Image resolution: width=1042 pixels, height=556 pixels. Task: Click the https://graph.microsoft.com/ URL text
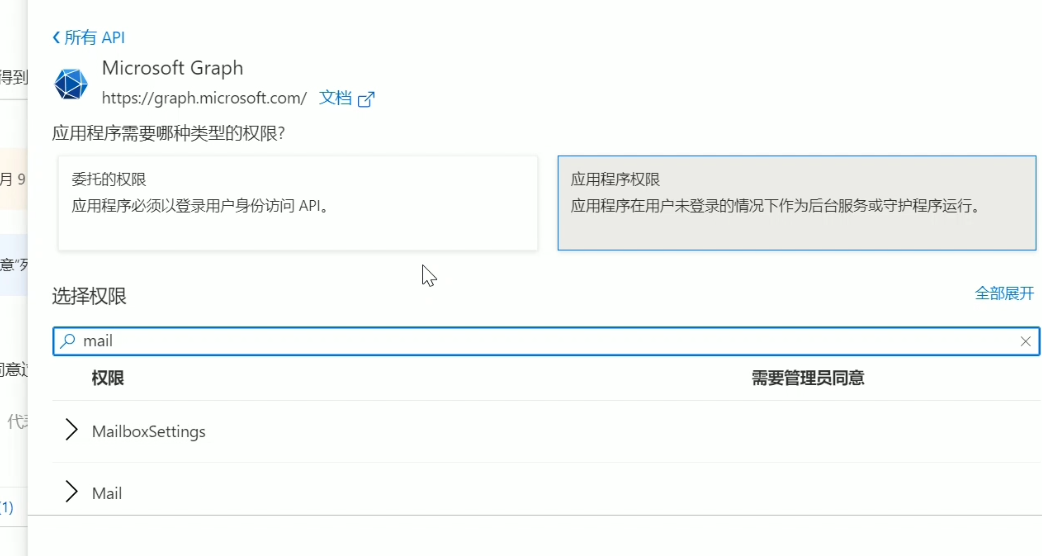204,98
